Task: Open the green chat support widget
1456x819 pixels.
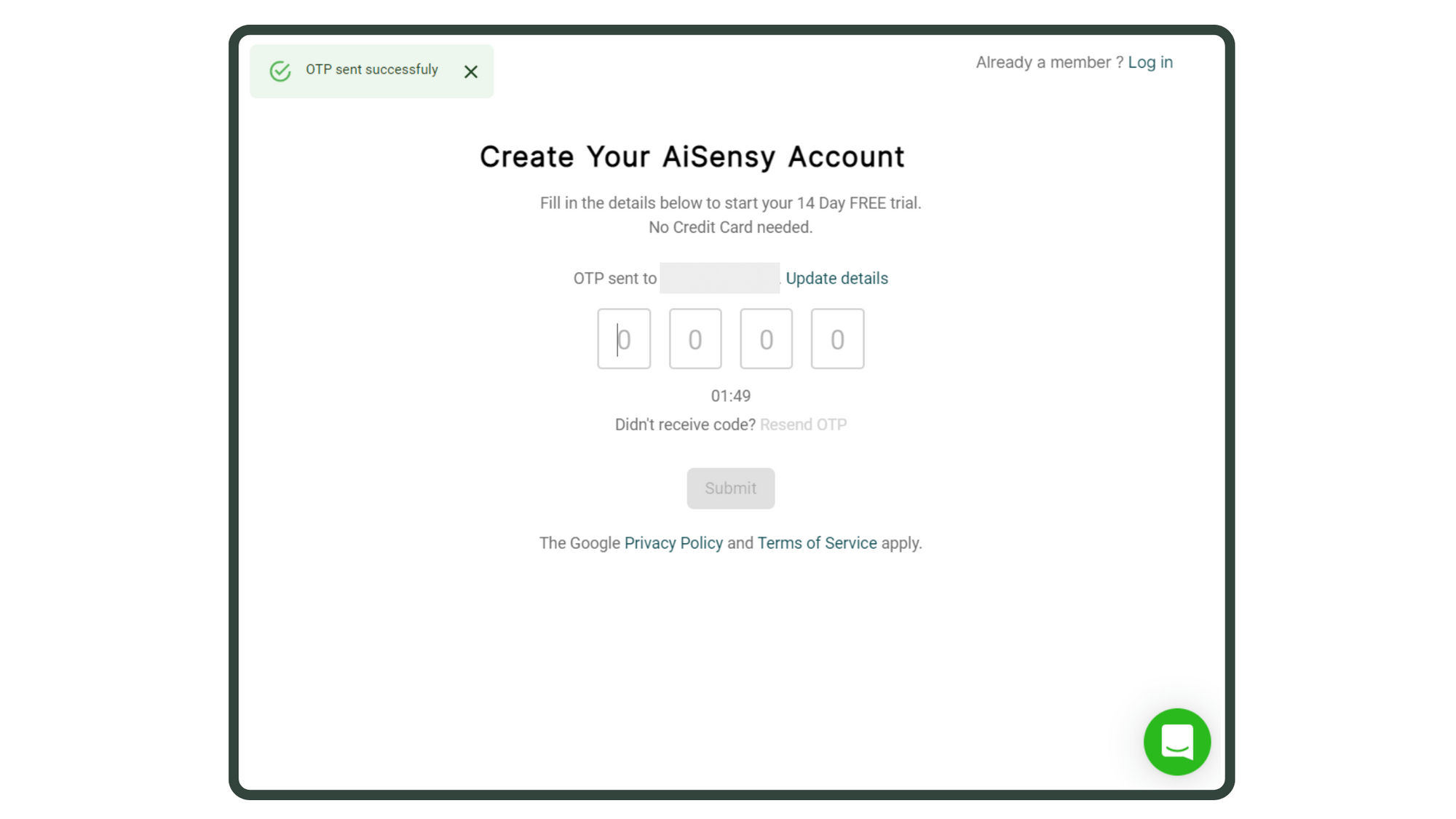Action: point(1176,741)
